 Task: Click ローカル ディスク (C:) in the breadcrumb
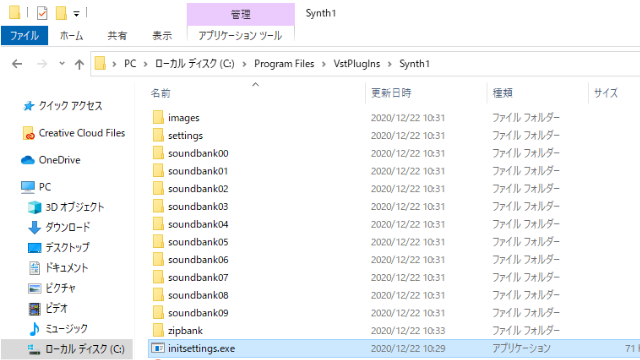click(x=195, y=64)
